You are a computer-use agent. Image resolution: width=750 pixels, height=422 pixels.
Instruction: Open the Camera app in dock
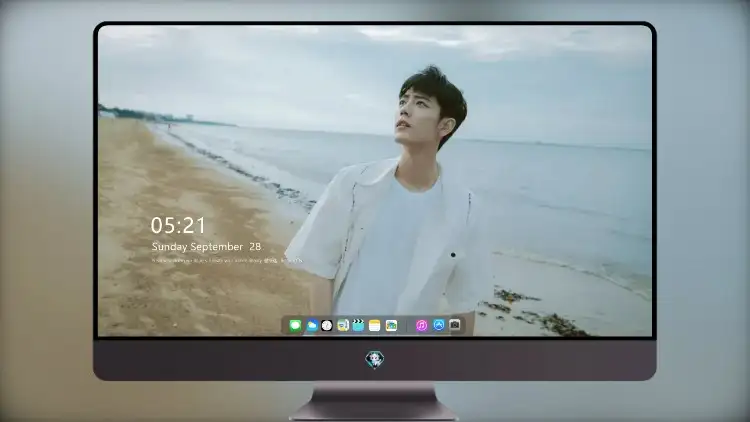455,325
